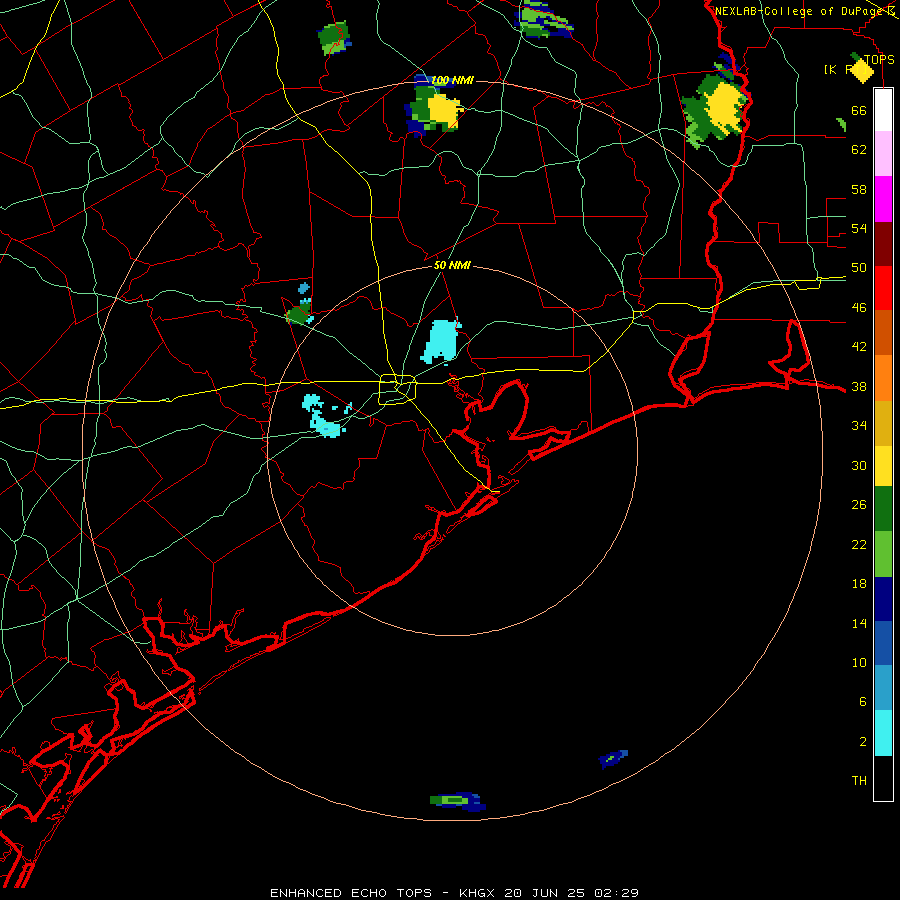The height and width of the screenshot is (900, 900).
Task: Click the bright red legend swatch
Action: 883,288
